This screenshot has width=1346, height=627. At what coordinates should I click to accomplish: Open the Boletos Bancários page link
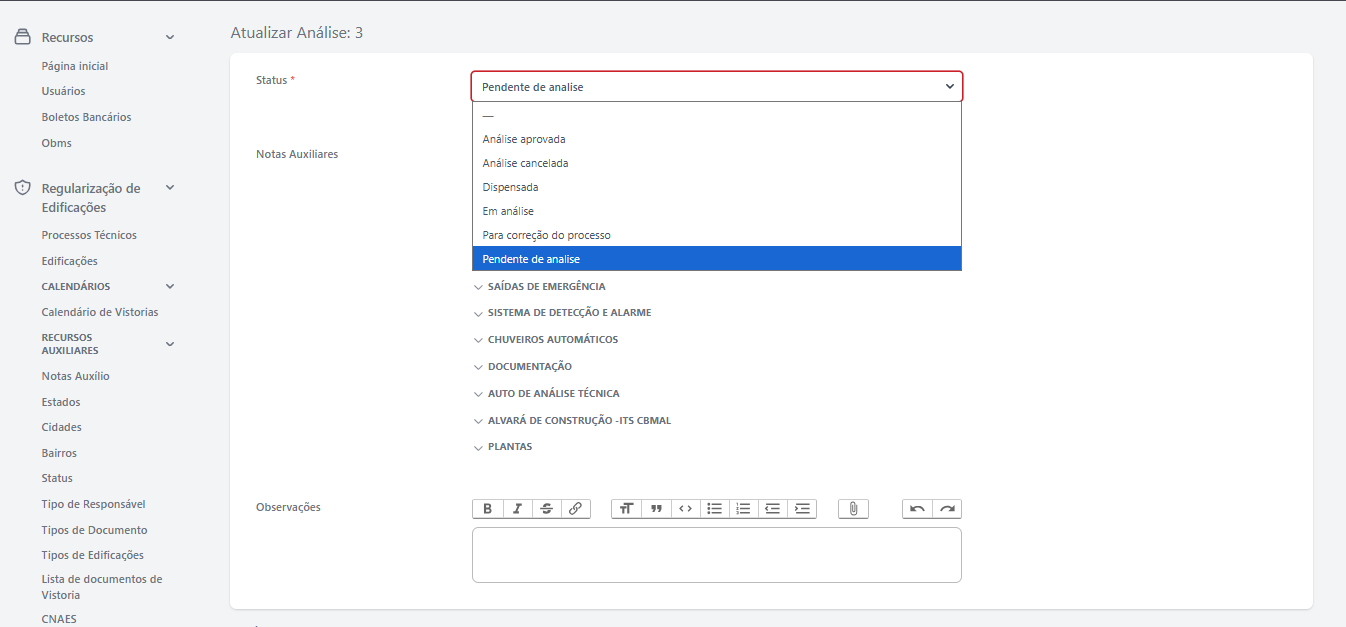point(86,117)
